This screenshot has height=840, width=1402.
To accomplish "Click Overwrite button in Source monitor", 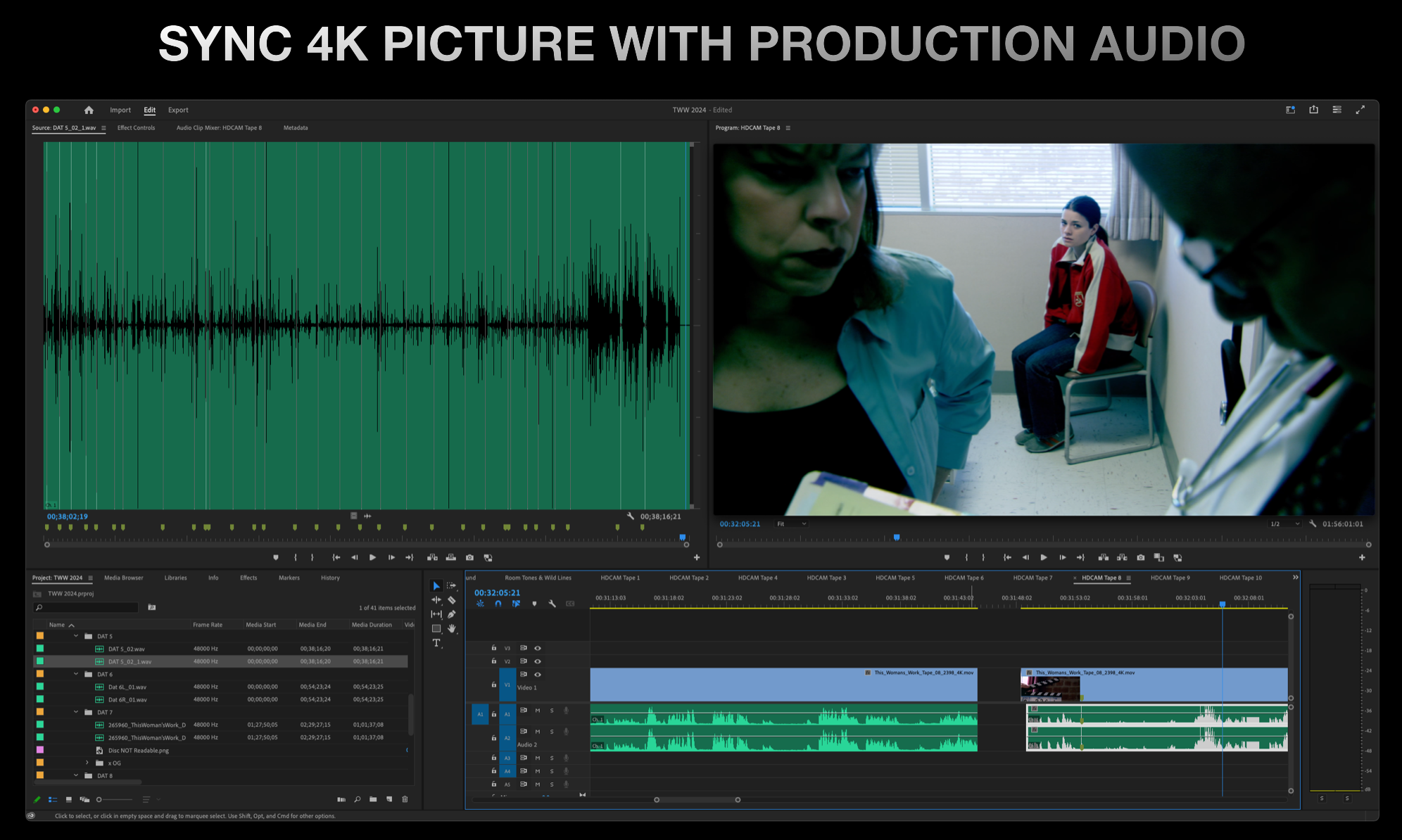I will coord(451,557).
